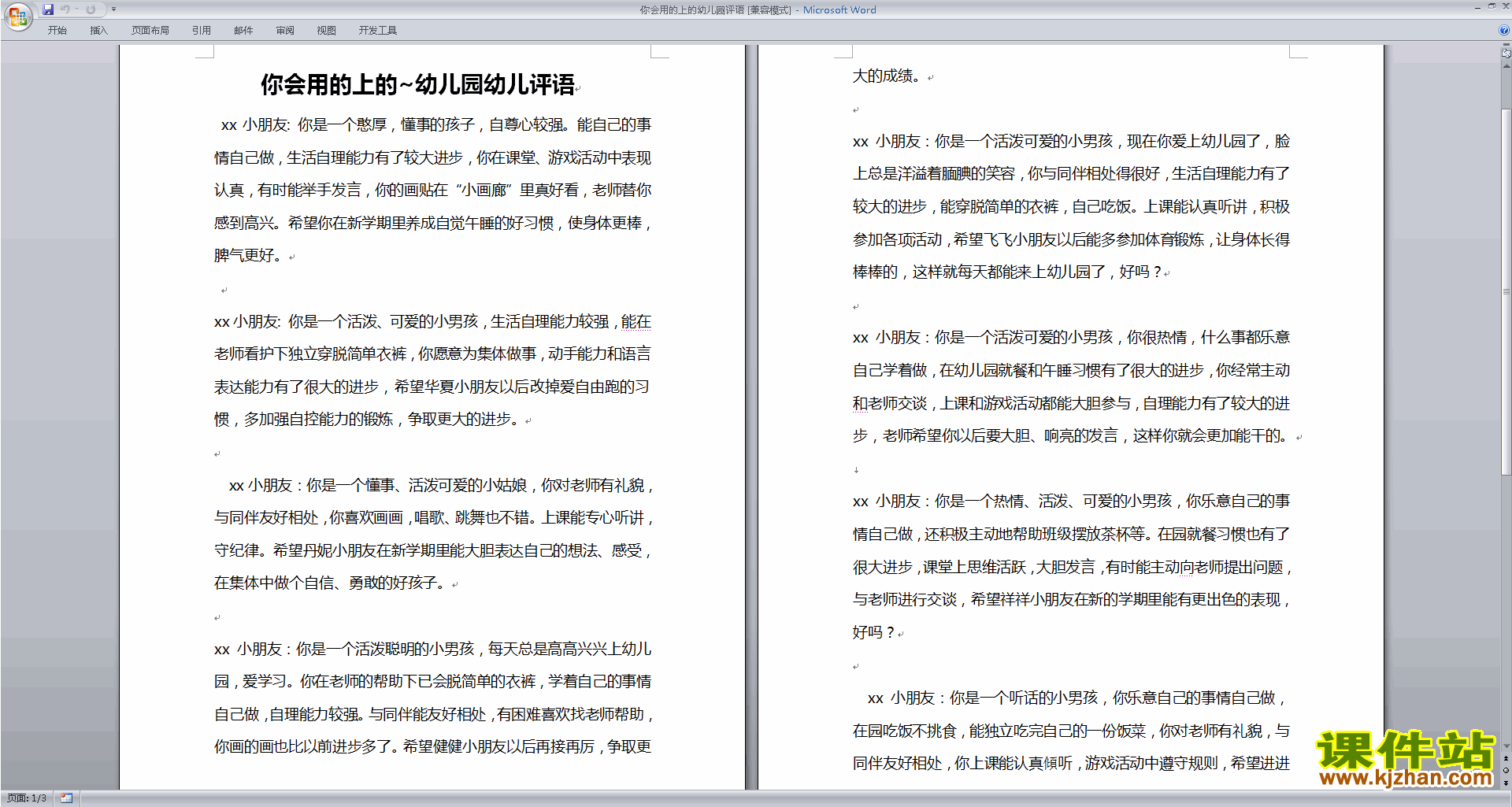Toggle the ruler icon above the scrollbar

(x=1506, y=54)
